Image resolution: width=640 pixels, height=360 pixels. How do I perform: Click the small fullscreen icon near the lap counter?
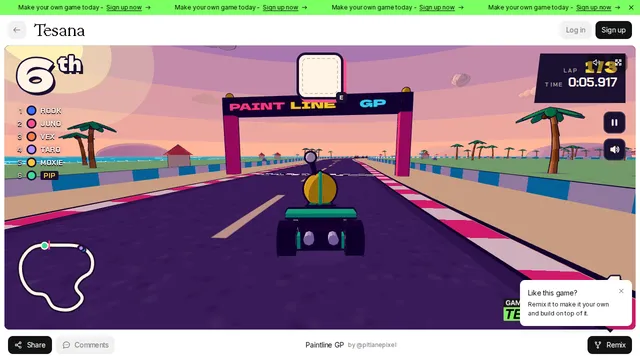[x=618, y=62]
